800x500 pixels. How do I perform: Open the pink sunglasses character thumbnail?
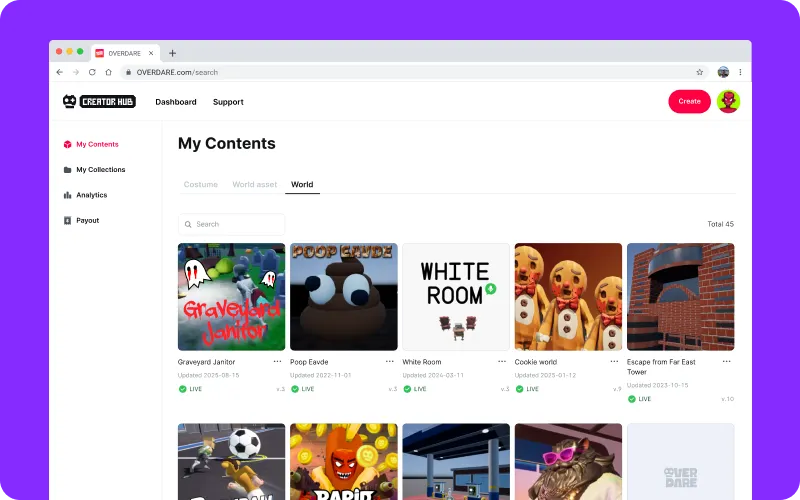click(x=568, y=462)
